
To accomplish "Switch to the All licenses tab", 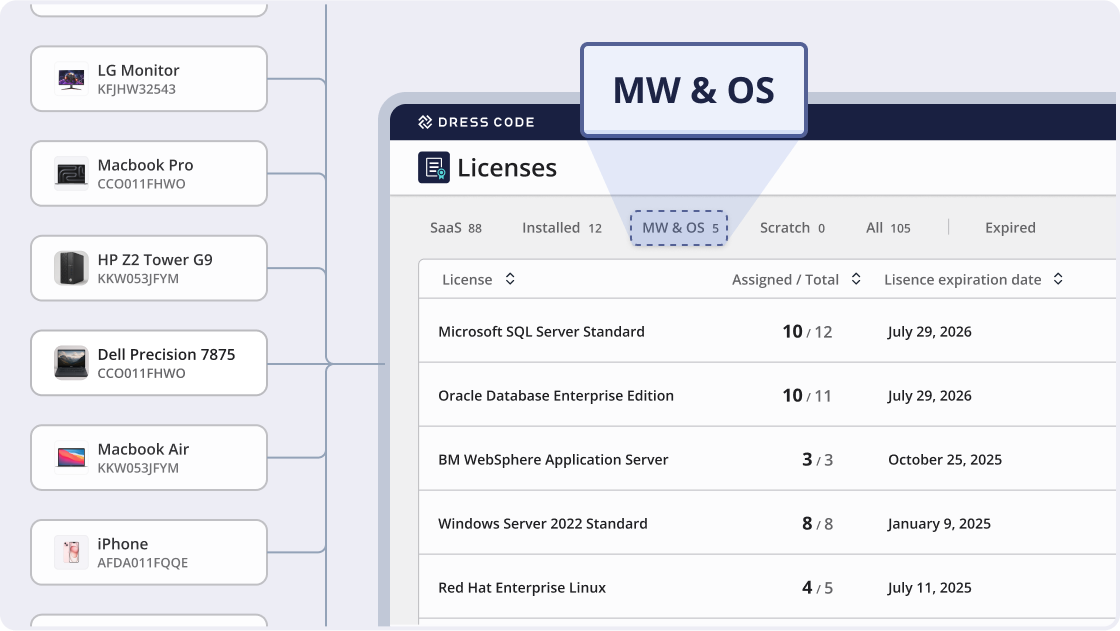I will point(888,228).
